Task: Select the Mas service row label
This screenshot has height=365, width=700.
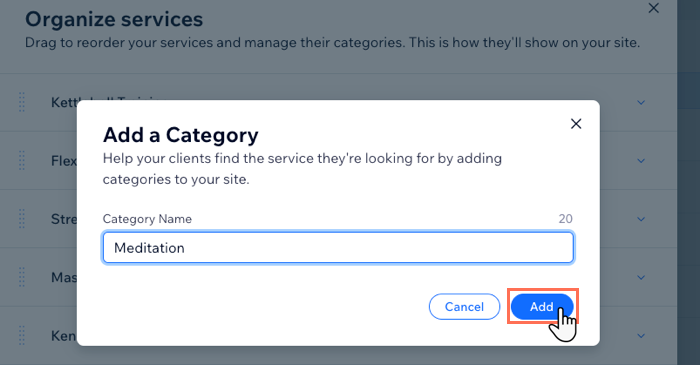Action: click(64, 278)
